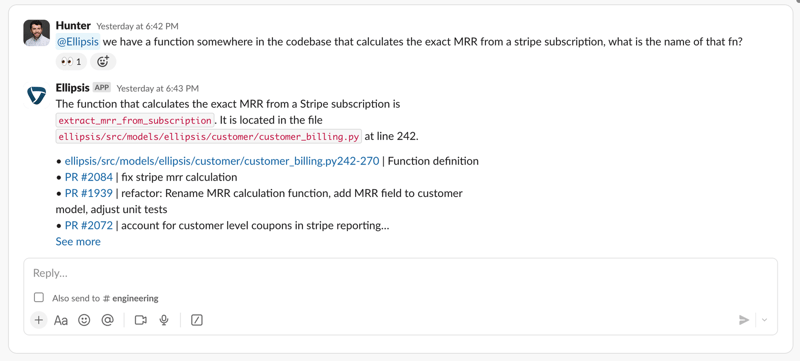Check Also send to #engineering box

pyautogui.click(x=39, y=297)
